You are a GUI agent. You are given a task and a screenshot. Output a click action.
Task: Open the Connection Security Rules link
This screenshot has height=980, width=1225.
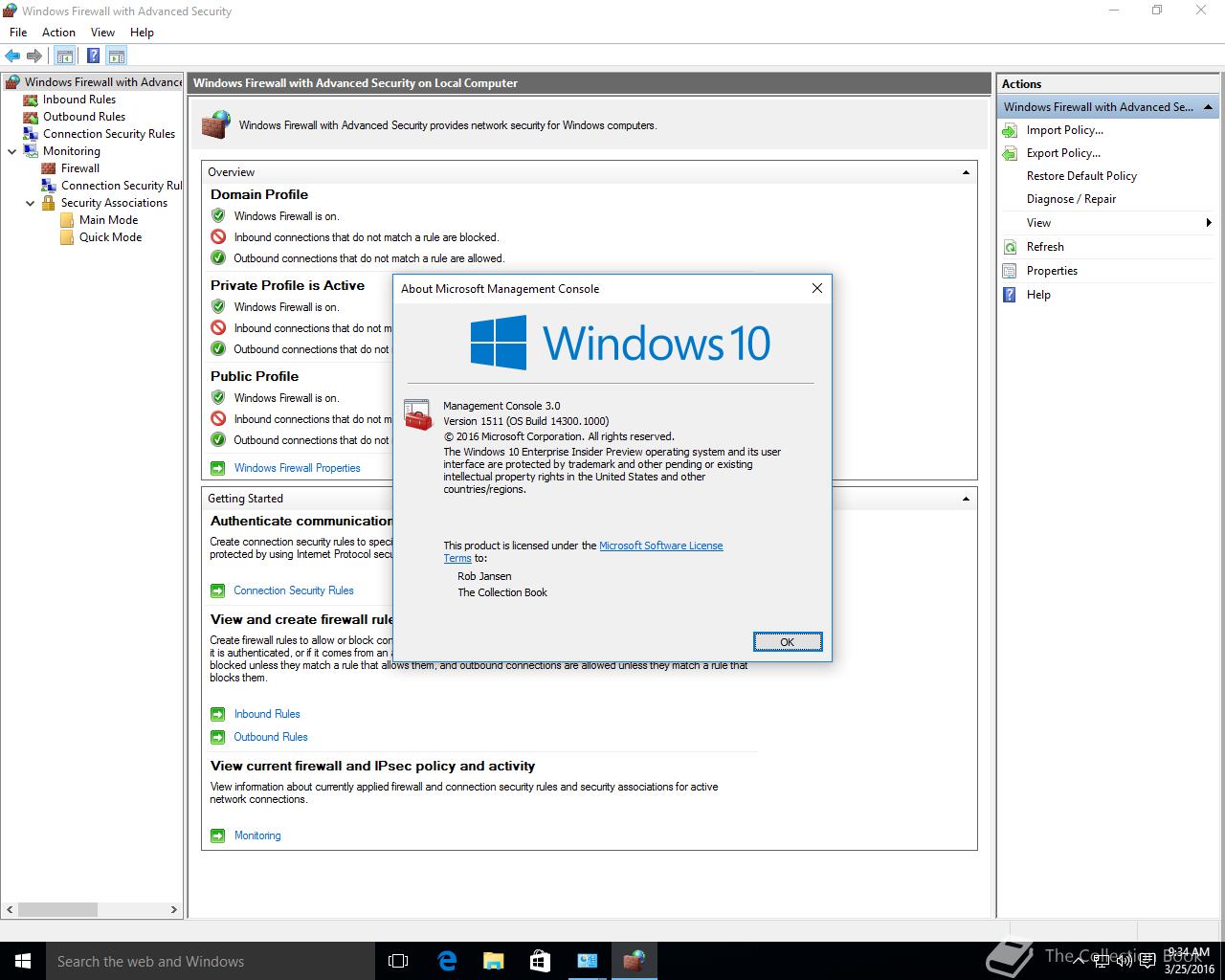pyautogui.click(x=294, y=590)
